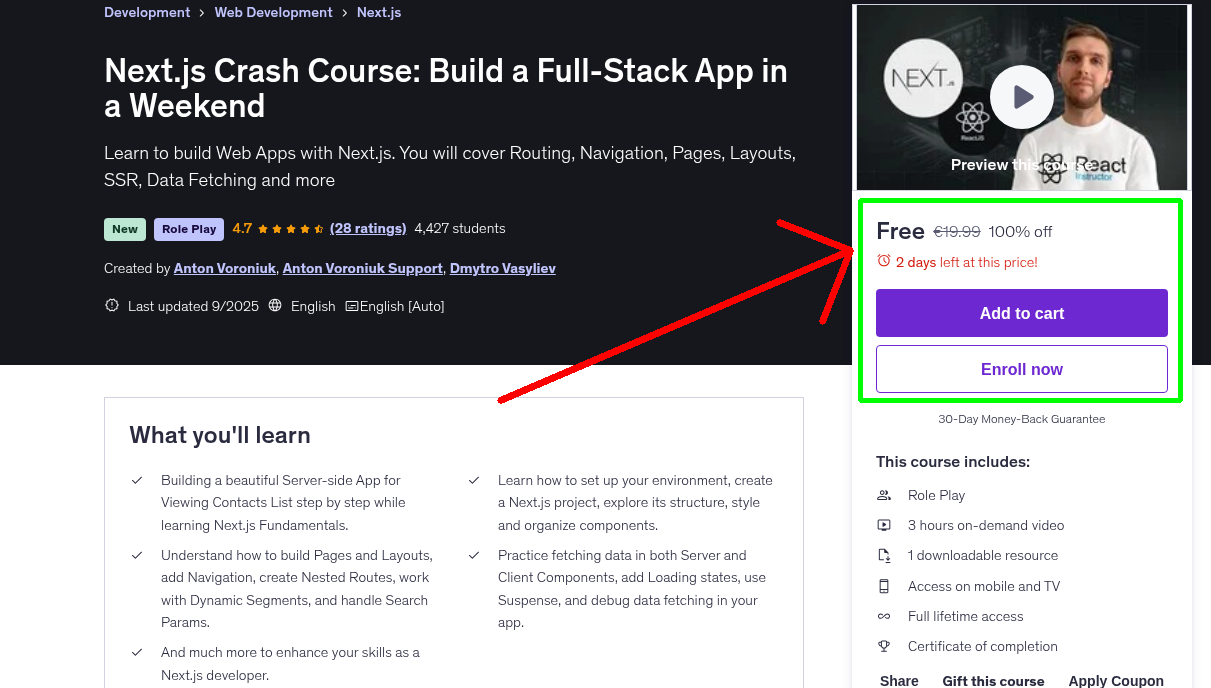Open instructor Anton Voroniuk's profile
The width and height of the screenshot is (1211, 688).
tap(226, 268)
